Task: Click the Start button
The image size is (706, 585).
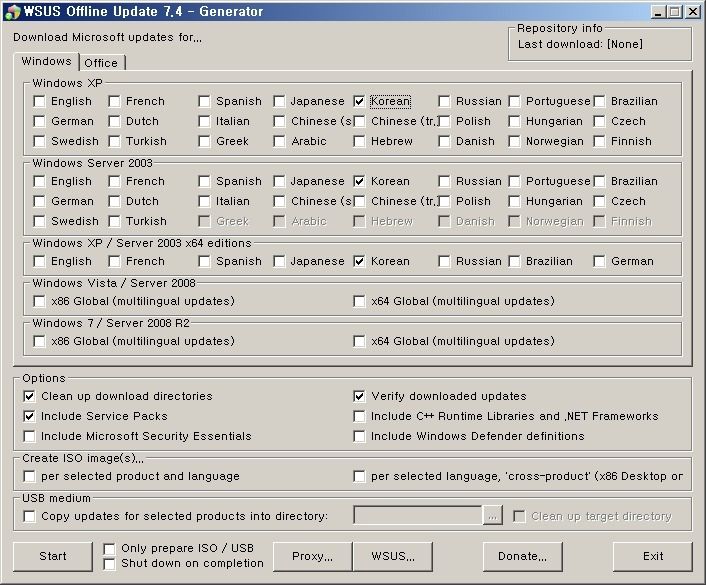Action: [53, 557]
